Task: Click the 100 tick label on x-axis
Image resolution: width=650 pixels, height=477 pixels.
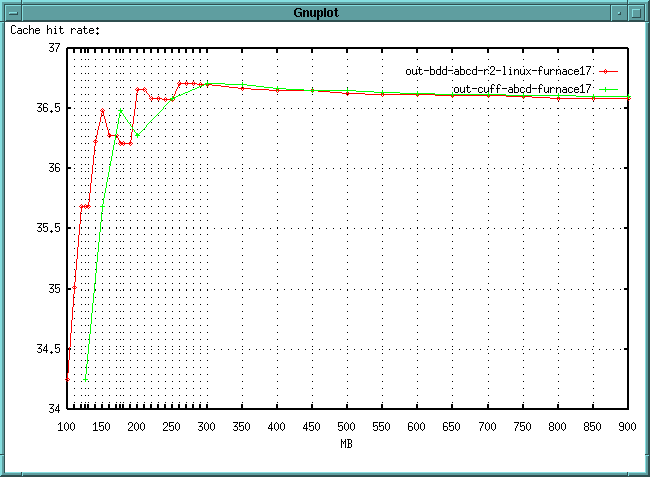Action: [x=66, y=427]
